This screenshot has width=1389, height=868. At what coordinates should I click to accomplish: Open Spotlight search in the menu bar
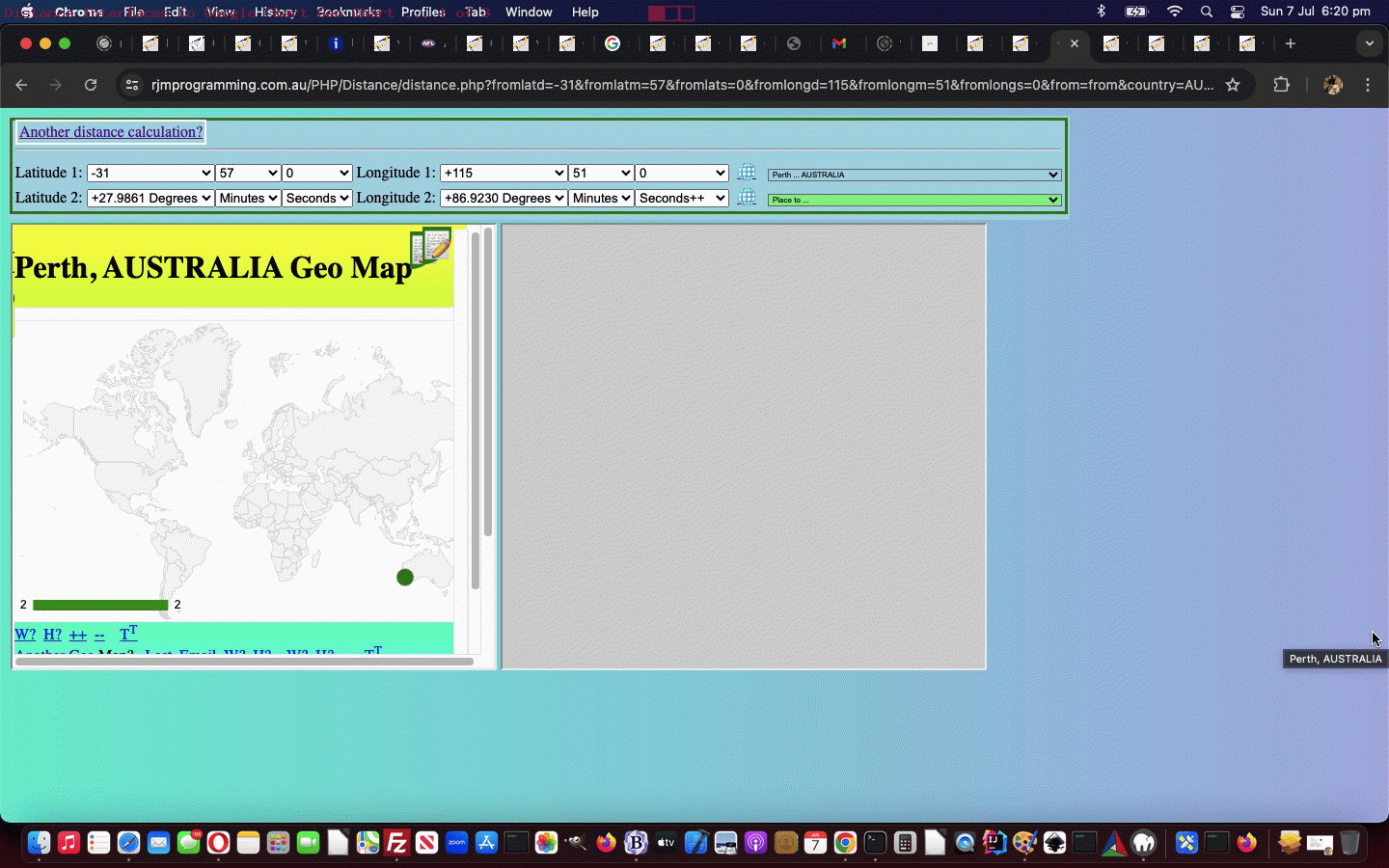click(1207, 12)
